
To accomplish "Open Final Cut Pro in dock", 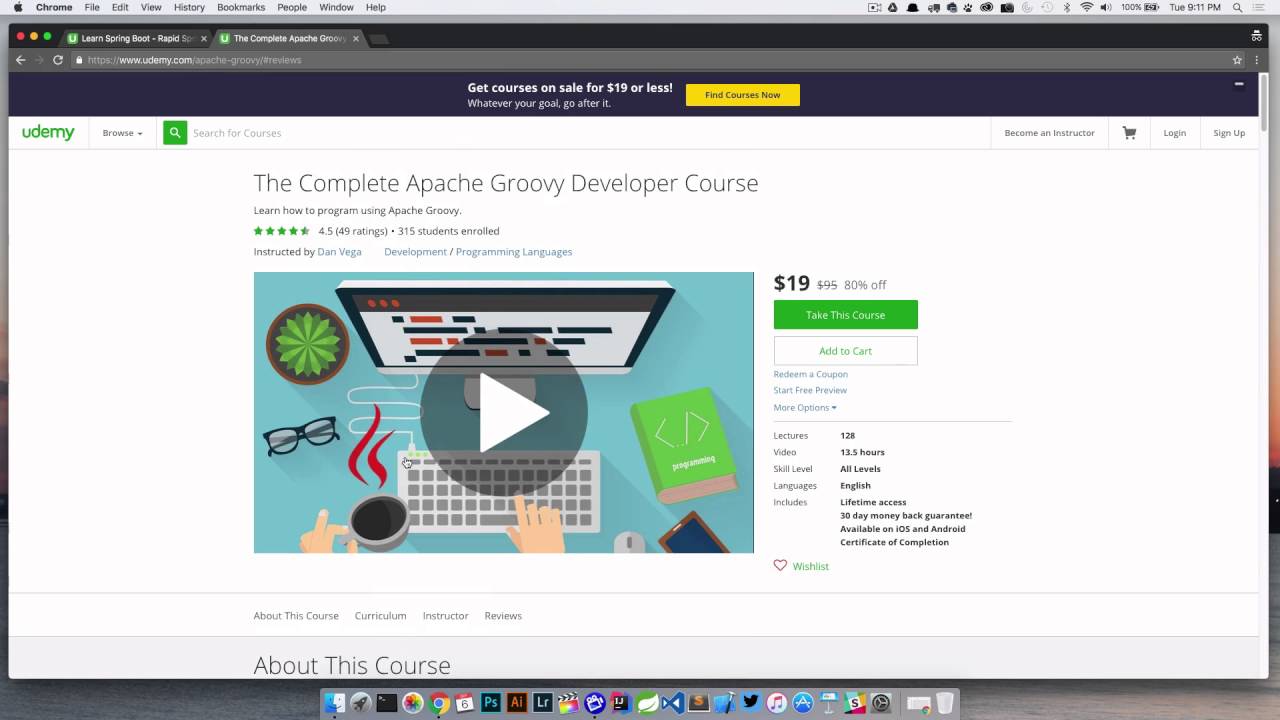I will coord(569,703).
